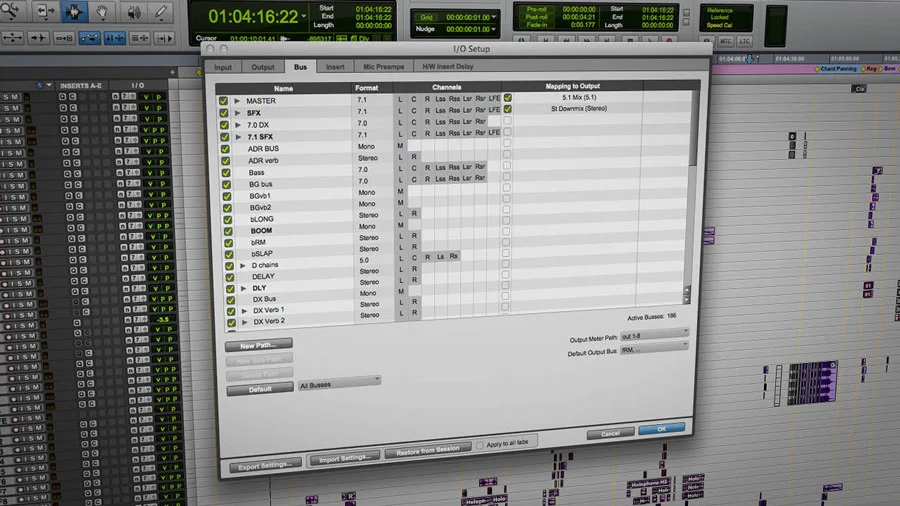Screen dimensions: 900x506
Task: Select the bLONG bus row name
Action: [262, 219]
